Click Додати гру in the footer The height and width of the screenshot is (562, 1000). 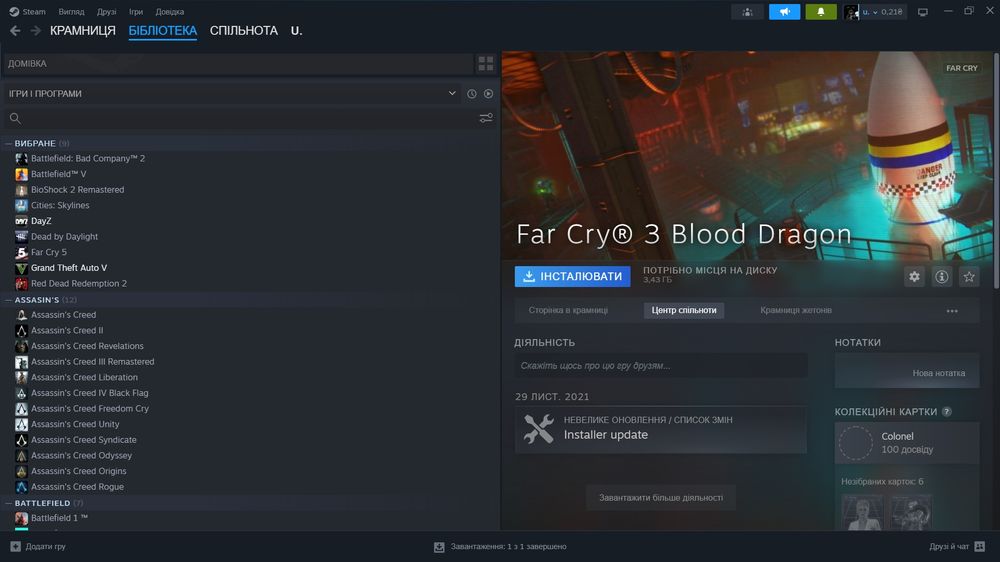[45, 547]
